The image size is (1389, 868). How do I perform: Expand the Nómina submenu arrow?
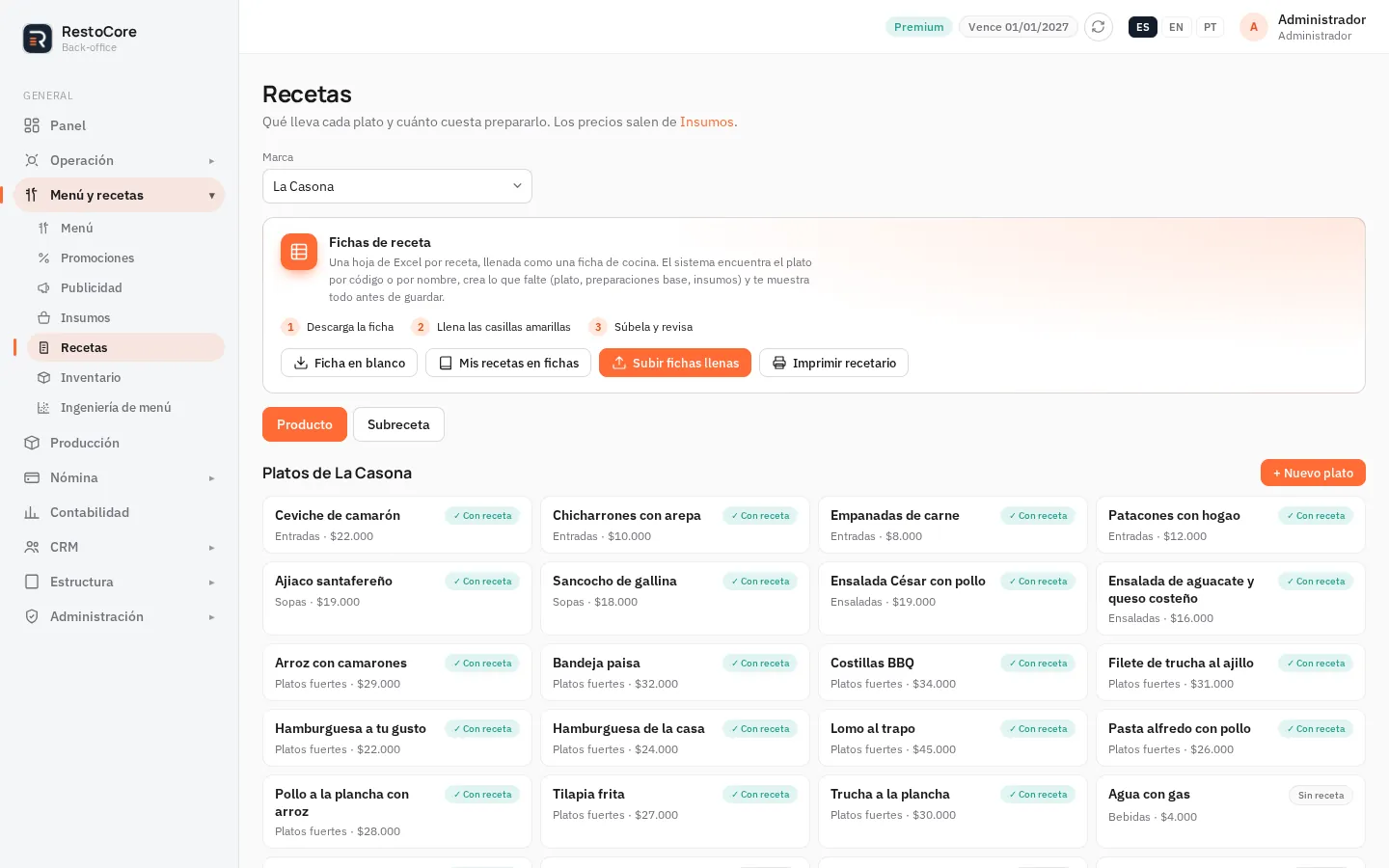211,478
